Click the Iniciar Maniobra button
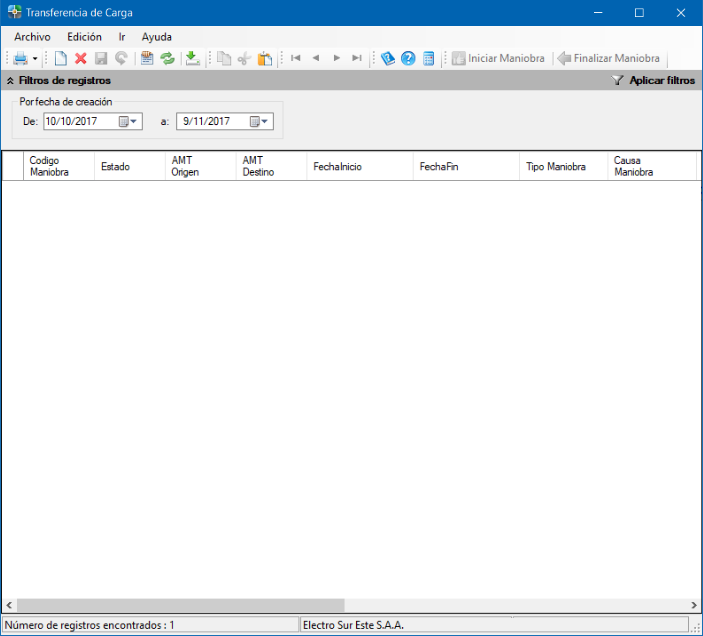Screen dimensions: 703x636 pos(498,59)
